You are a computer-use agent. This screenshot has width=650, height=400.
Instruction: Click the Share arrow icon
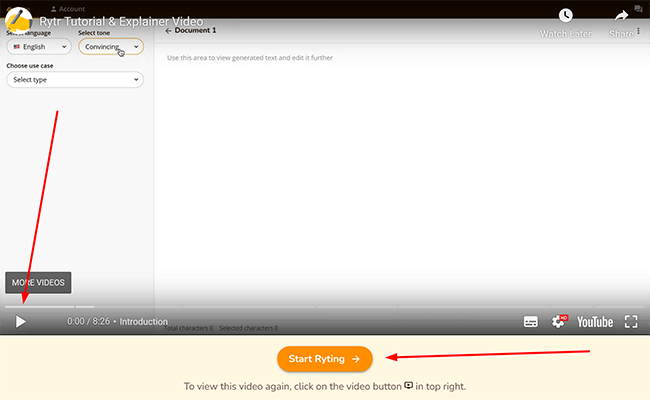click(x=621, y=17)
